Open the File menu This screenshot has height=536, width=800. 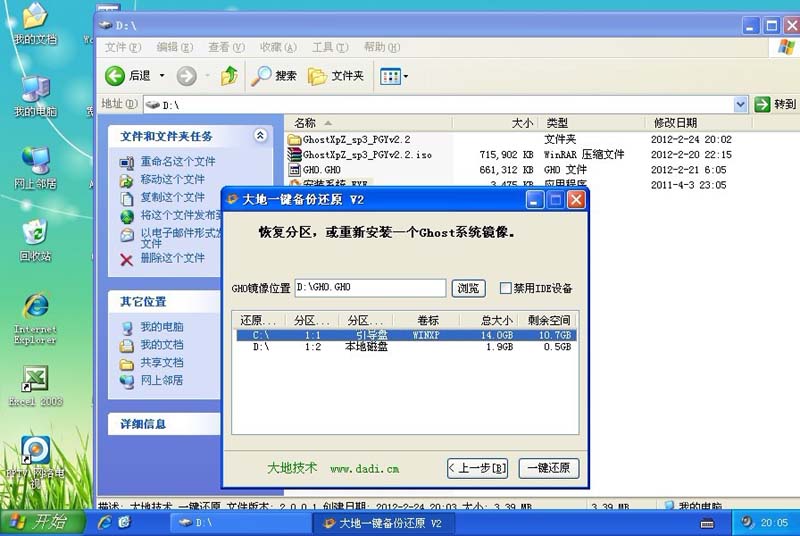click(122, 47)
